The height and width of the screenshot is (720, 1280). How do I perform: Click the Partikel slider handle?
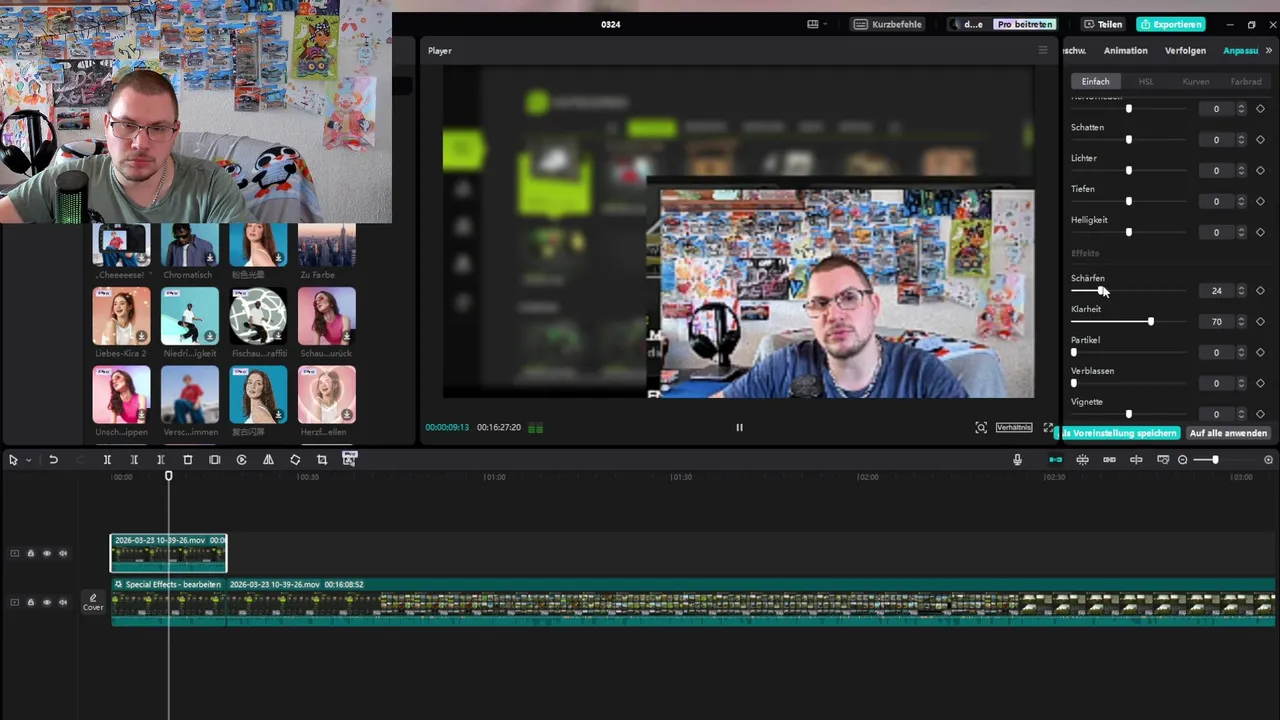coord(1074,353)
